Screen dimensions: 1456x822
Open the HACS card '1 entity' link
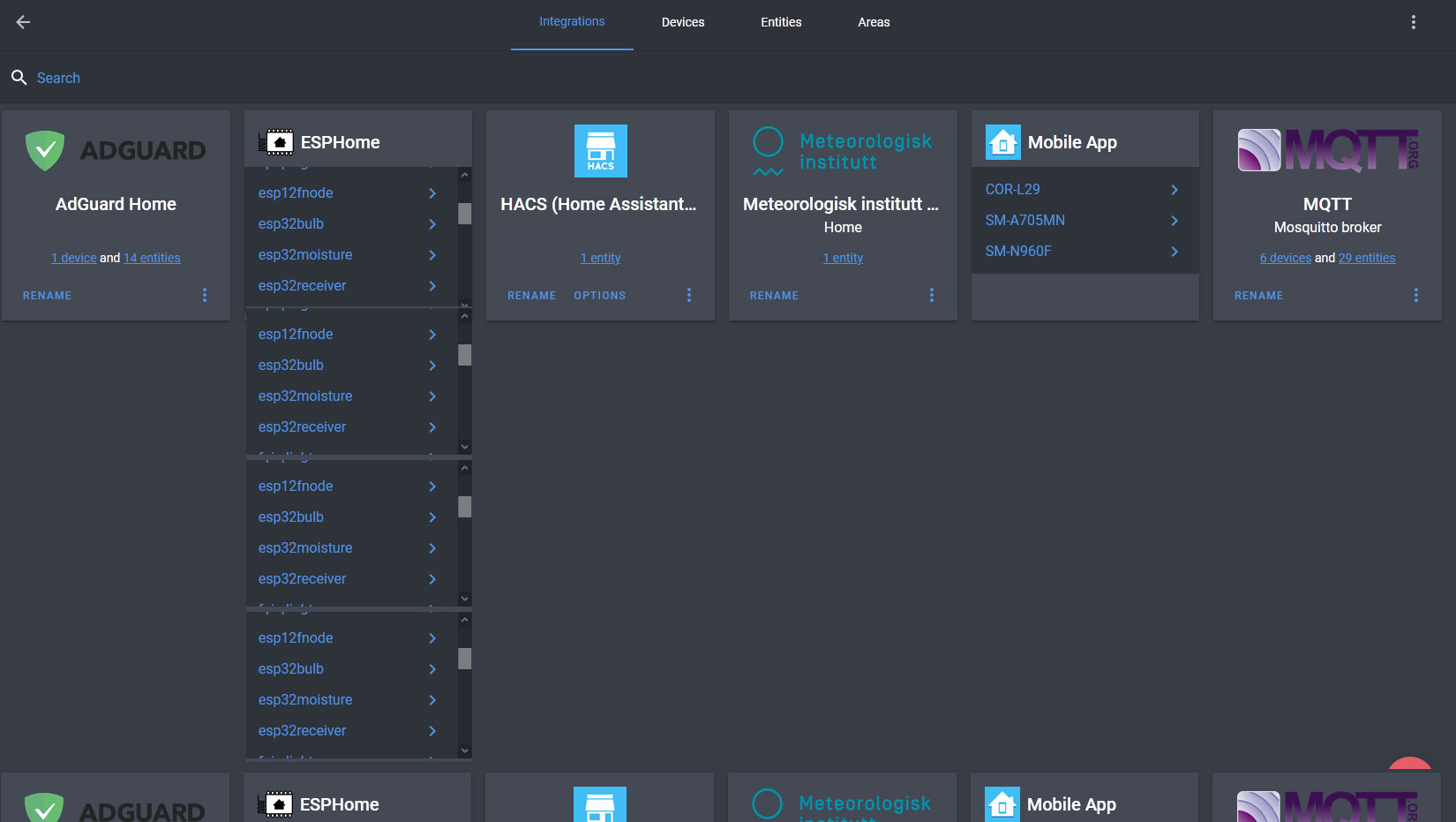601,258
